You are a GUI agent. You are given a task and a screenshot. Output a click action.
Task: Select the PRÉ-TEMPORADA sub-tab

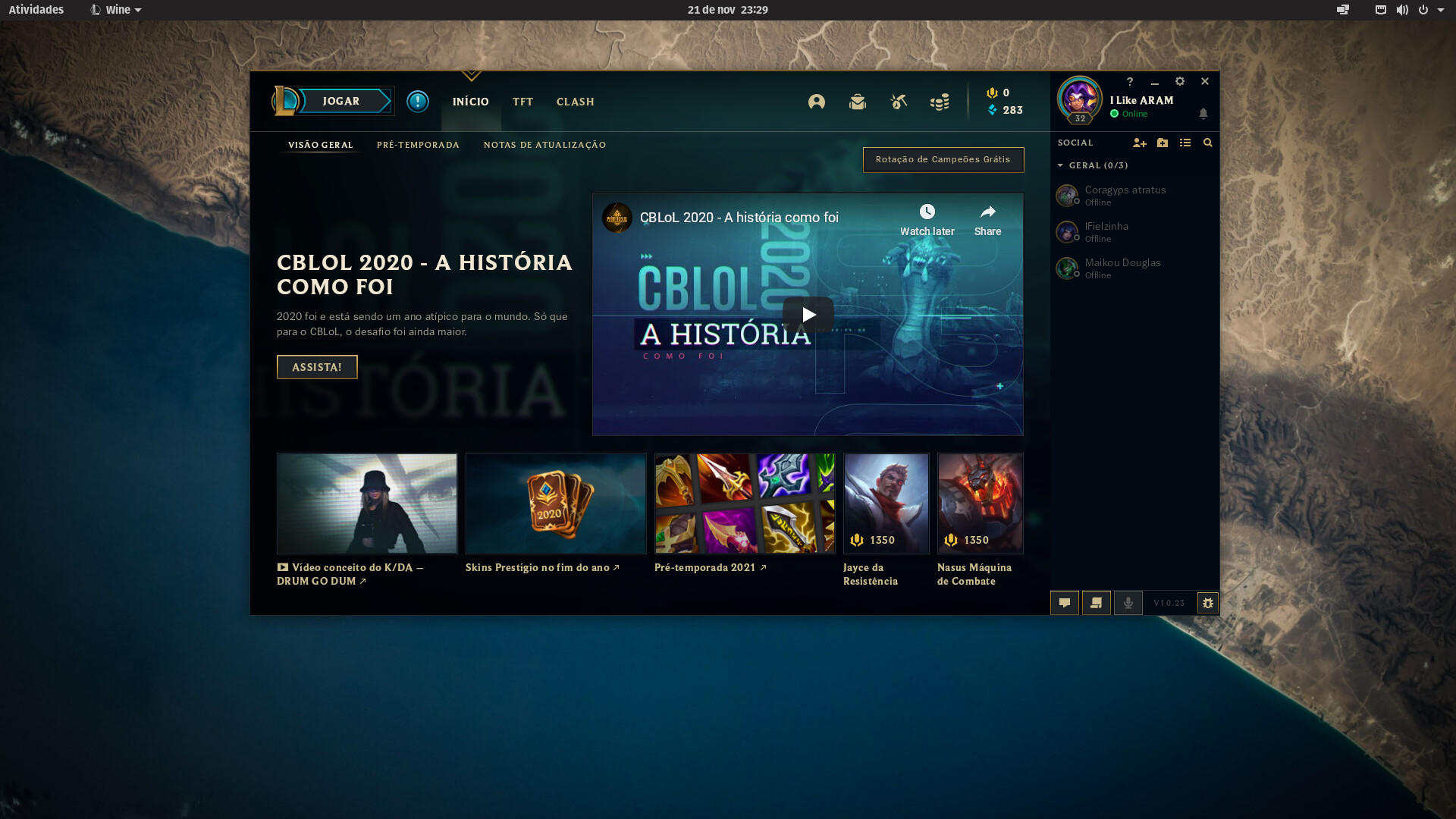(x=418, y=145)
